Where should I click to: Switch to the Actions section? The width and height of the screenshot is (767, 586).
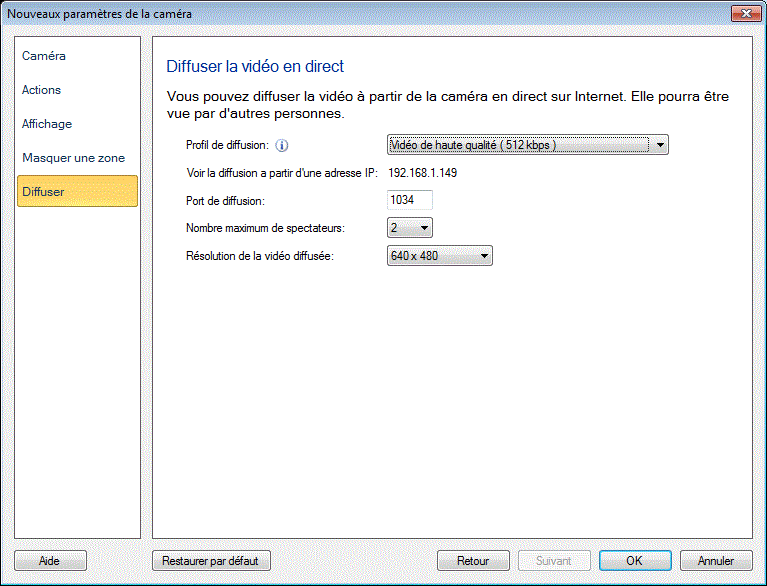click(x=42, y=90)
